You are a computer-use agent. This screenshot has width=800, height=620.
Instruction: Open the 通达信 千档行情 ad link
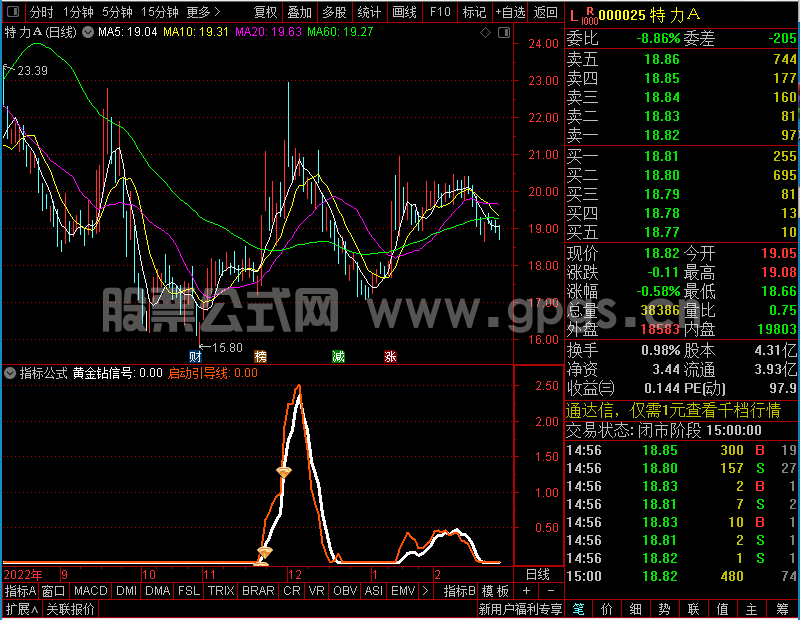673,410
